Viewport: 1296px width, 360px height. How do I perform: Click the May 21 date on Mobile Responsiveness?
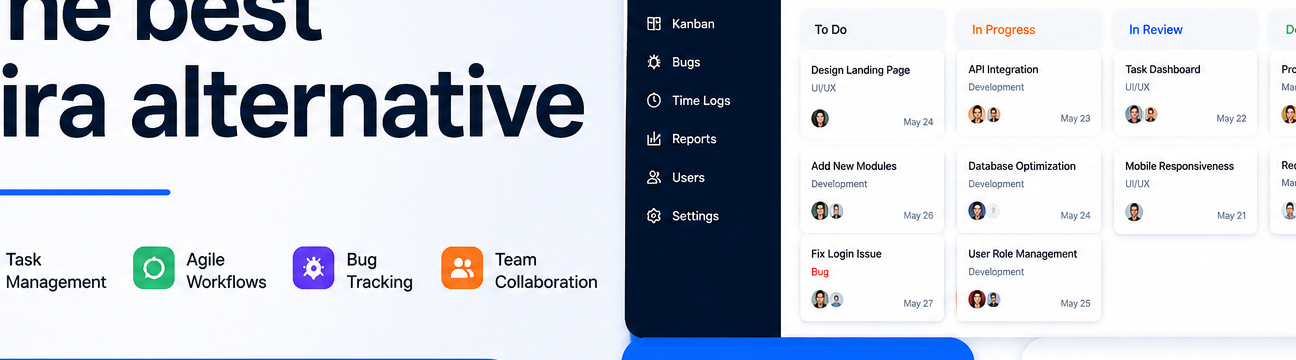point(1231,215)
